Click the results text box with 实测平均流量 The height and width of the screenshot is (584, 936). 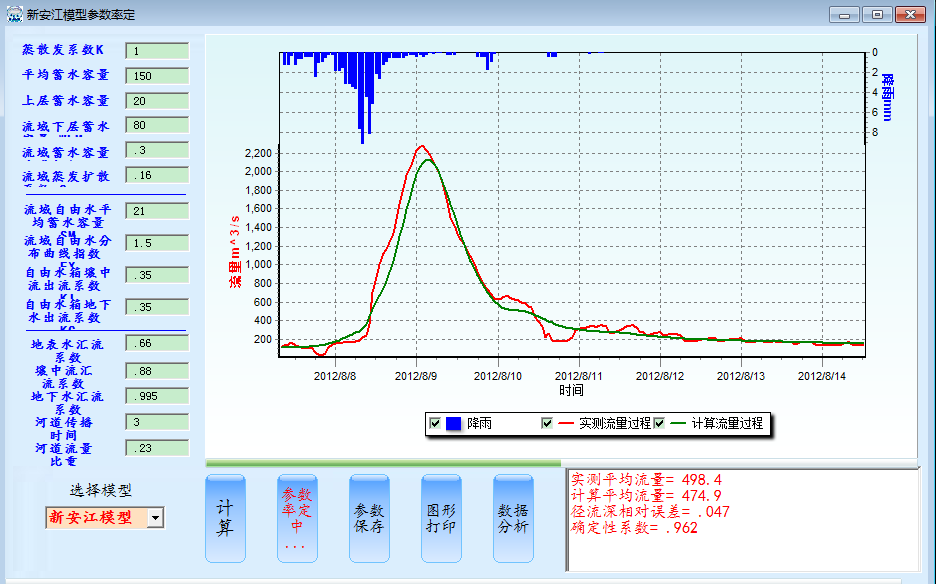740,520
